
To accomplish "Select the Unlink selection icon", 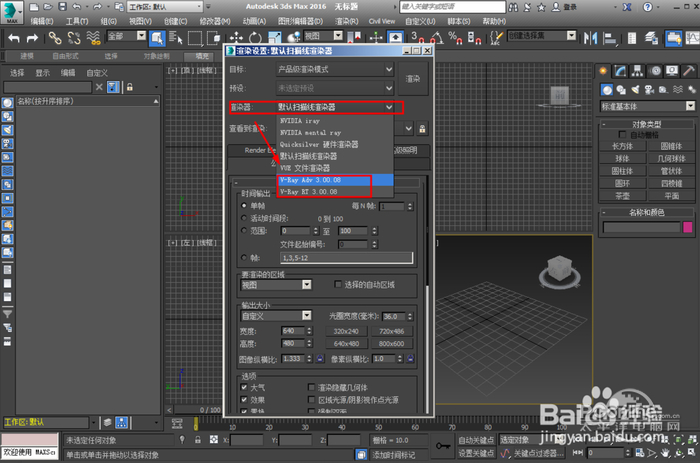I will pos(74,38).
